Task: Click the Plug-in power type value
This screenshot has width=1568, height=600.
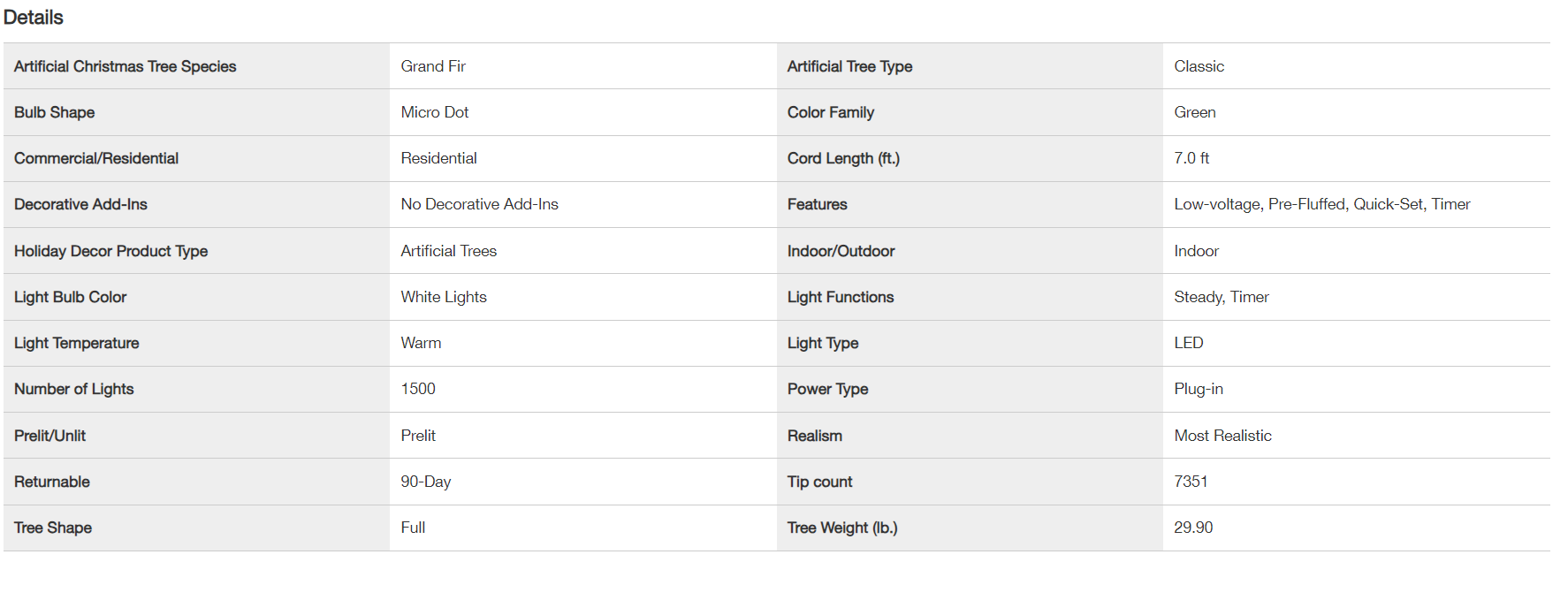Action: 1198,389
